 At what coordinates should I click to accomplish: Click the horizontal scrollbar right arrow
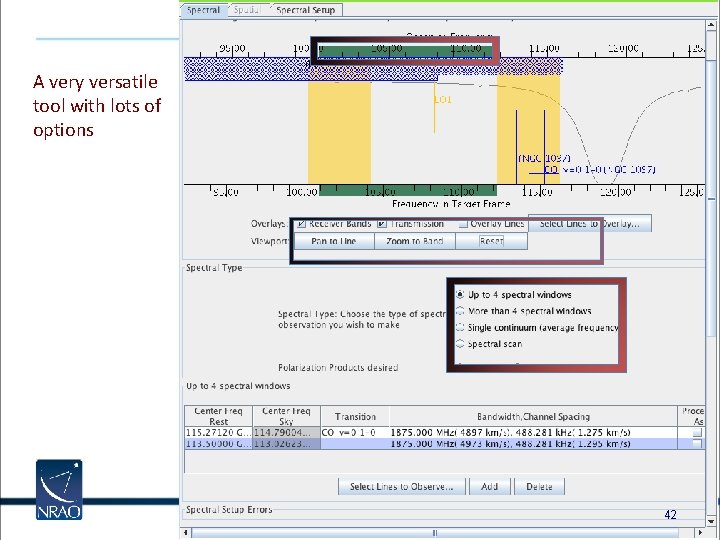700,533
